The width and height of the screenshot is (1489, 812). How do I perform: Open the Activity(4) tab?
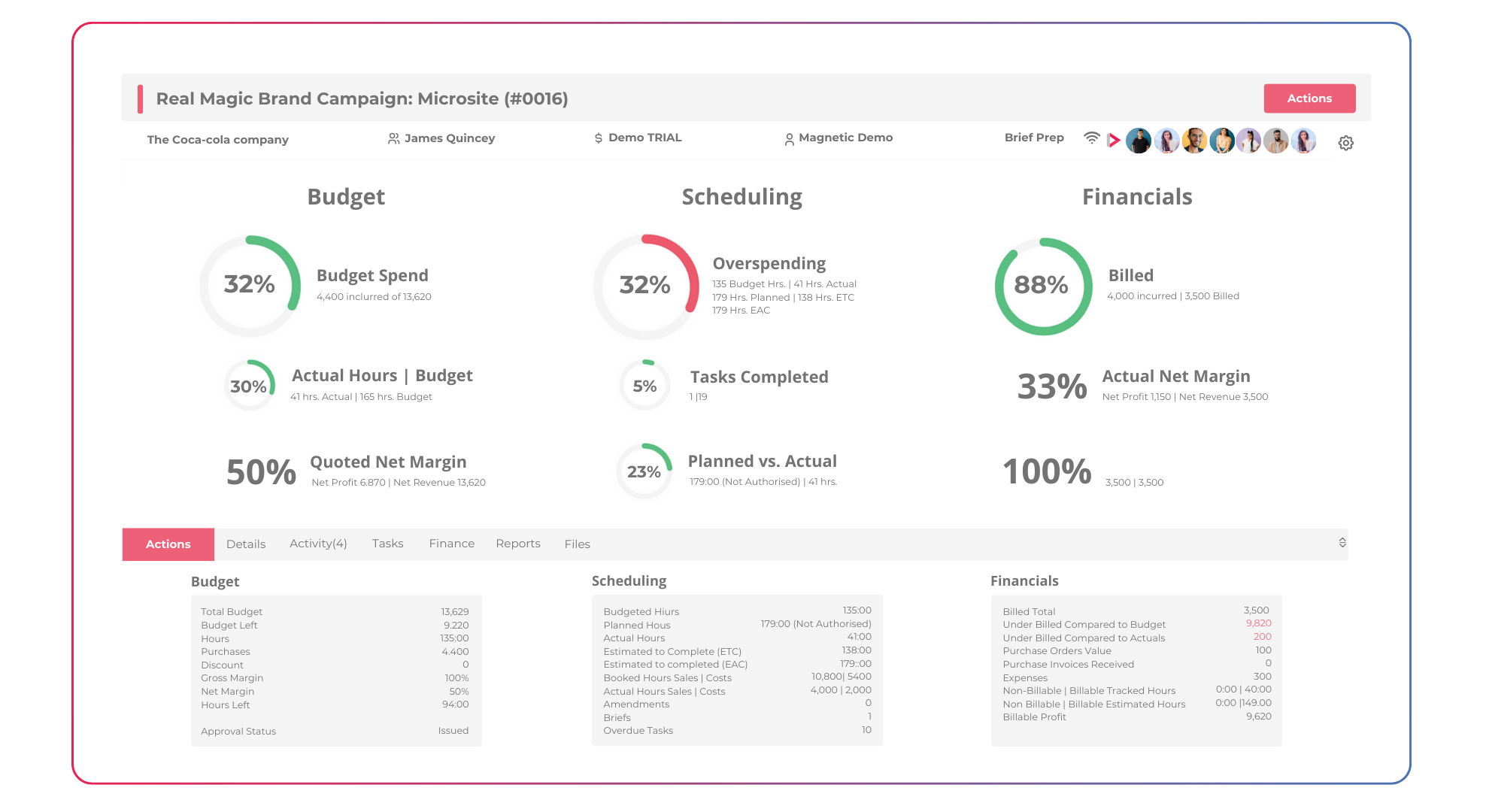pyautogui.click(x=318, y=544)
